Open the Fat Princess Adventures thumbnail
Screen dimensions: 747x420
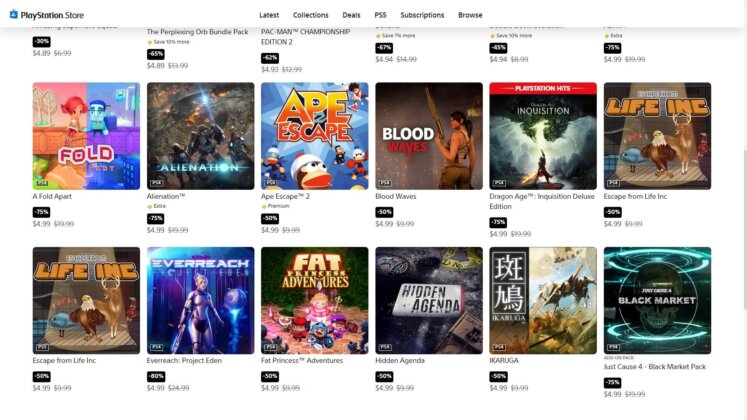(x=314, y=300)
